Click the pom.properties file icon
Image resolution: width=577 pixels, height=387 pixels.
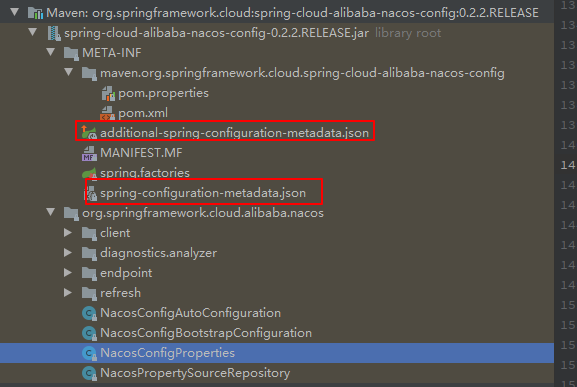108,93
